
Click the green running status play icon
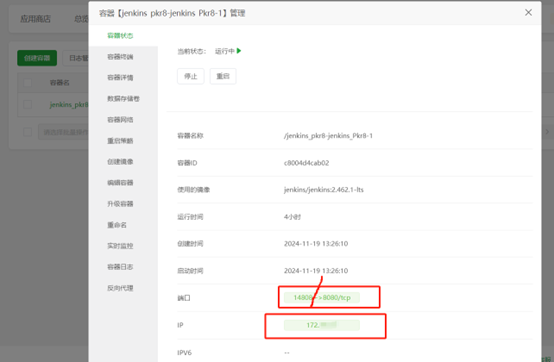tap(239, 51)
